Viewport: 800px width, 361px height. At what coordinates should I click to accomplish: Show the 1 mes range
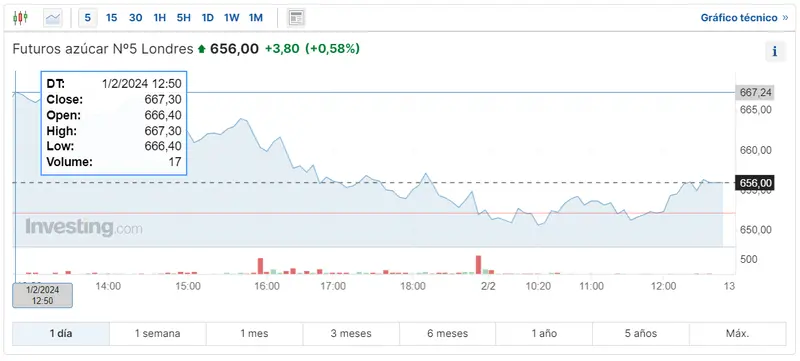[255, 334]
